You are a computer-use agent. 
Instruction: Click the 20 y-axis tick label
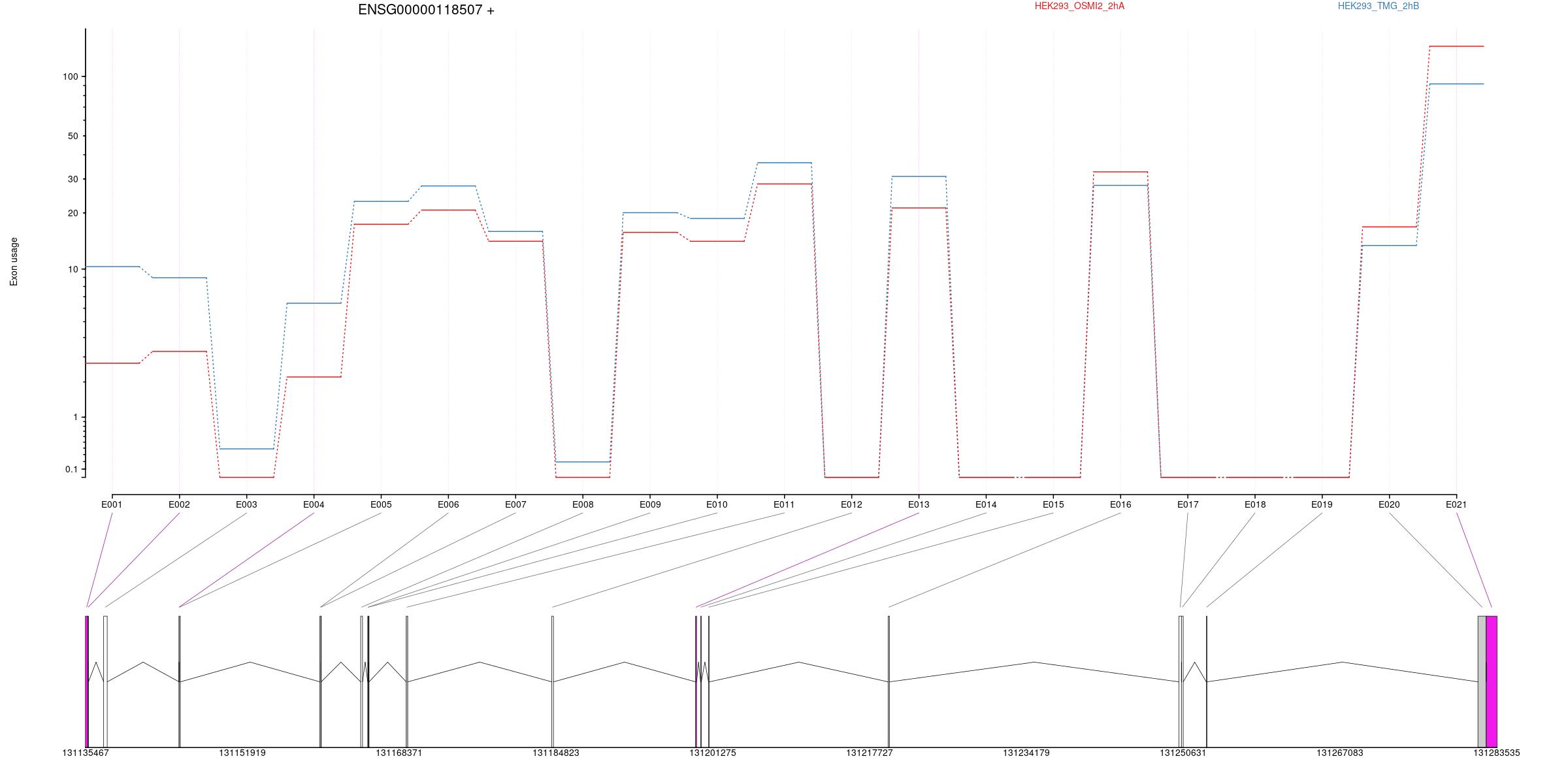[73, 213]
